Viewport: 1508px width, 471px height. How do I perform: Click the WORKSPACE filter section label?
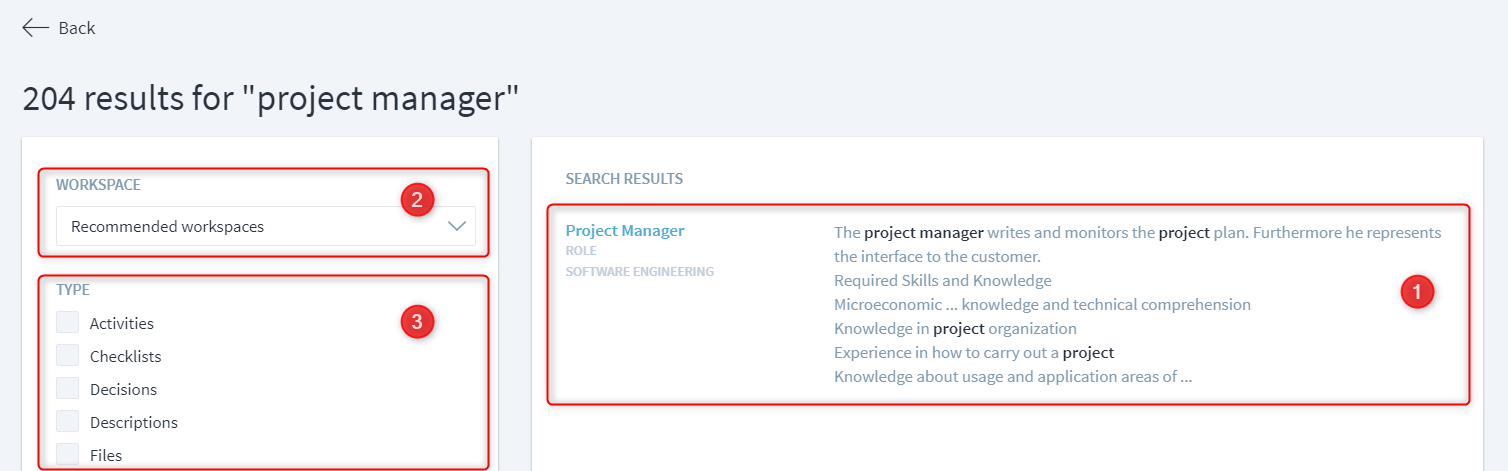pos(98,185)
